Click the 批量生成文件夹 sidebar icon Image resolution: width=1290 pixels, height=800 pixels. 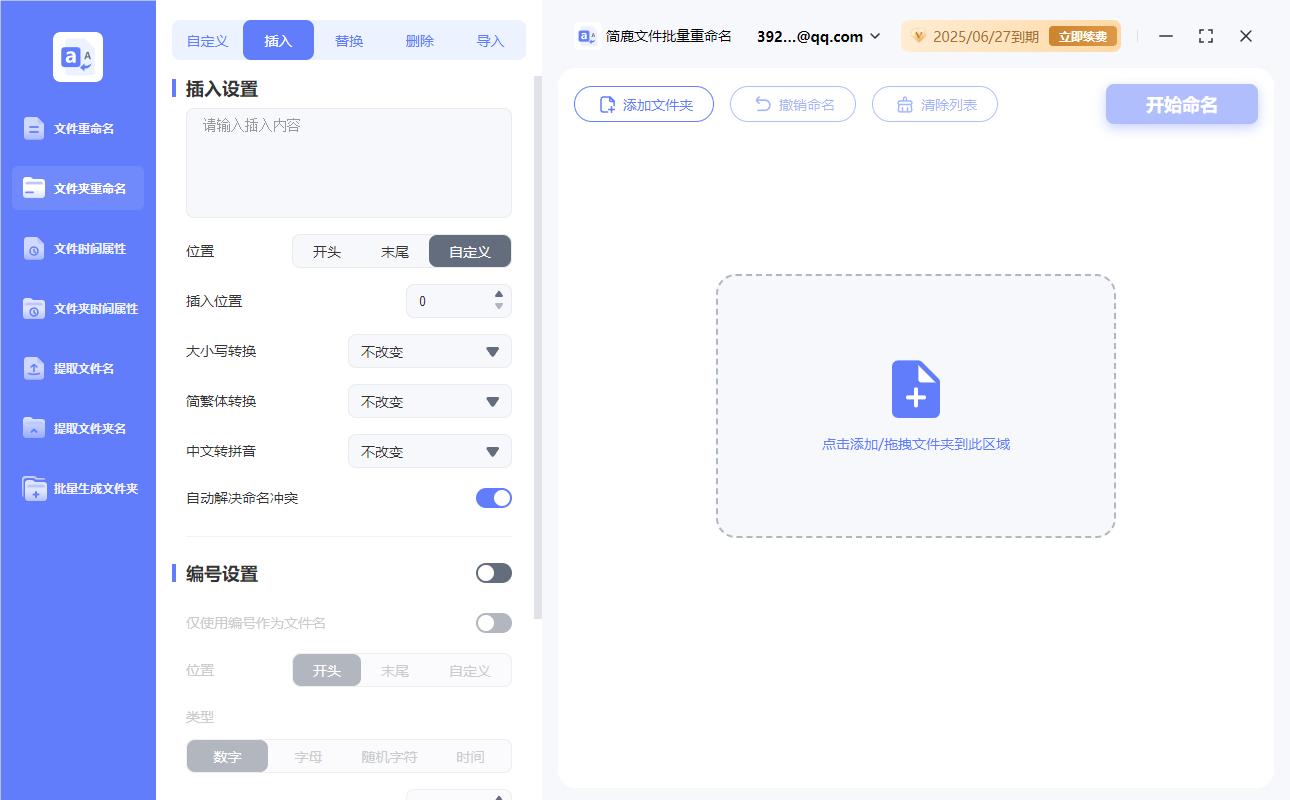point(34,488)
